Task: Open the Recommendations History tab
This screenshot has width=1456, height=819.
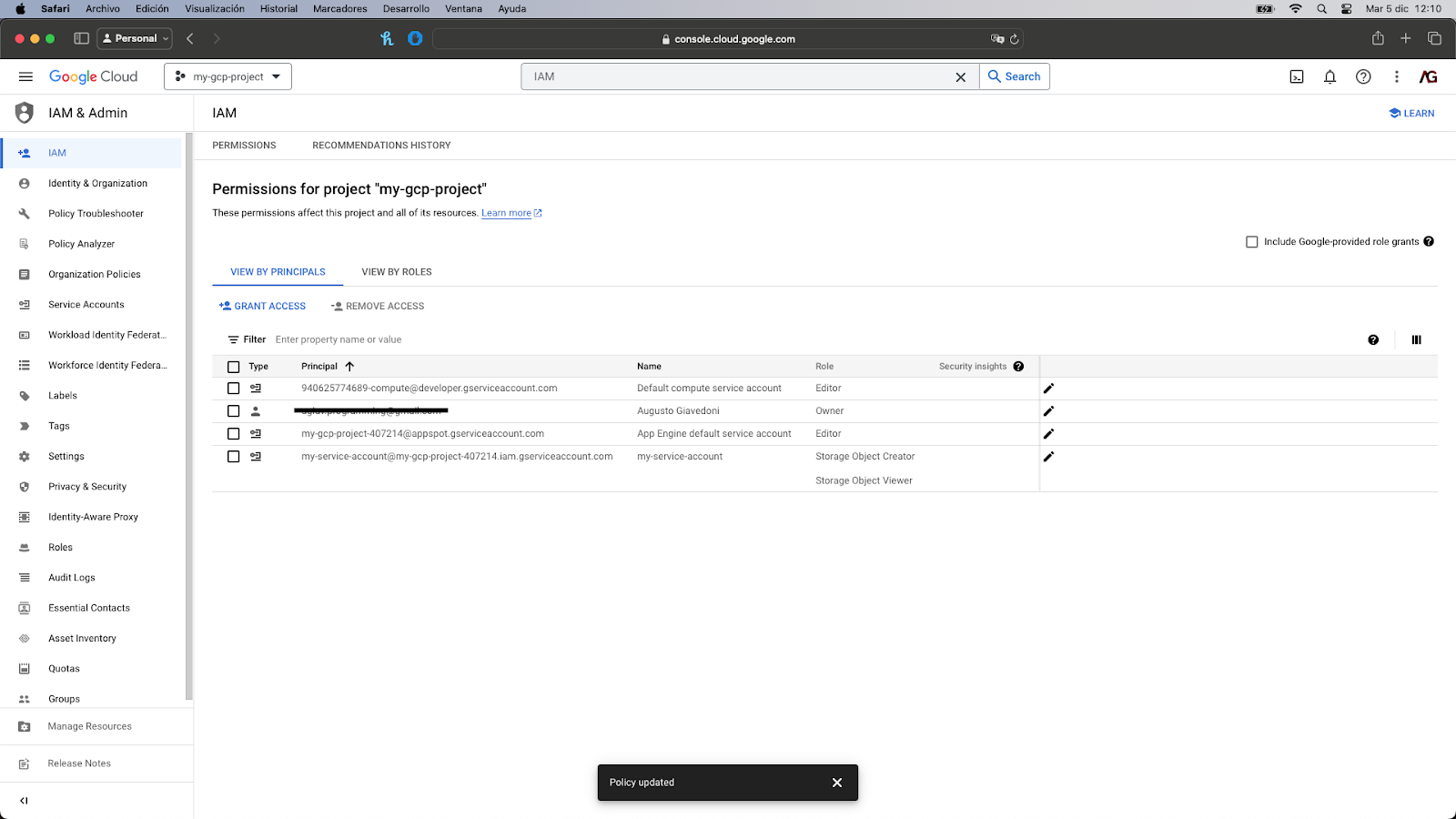Action: coord(381,146)
